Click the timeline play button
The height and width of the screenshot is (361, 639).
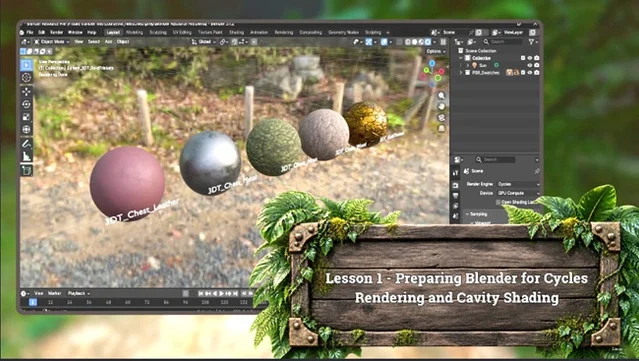[x=222, y=293]
